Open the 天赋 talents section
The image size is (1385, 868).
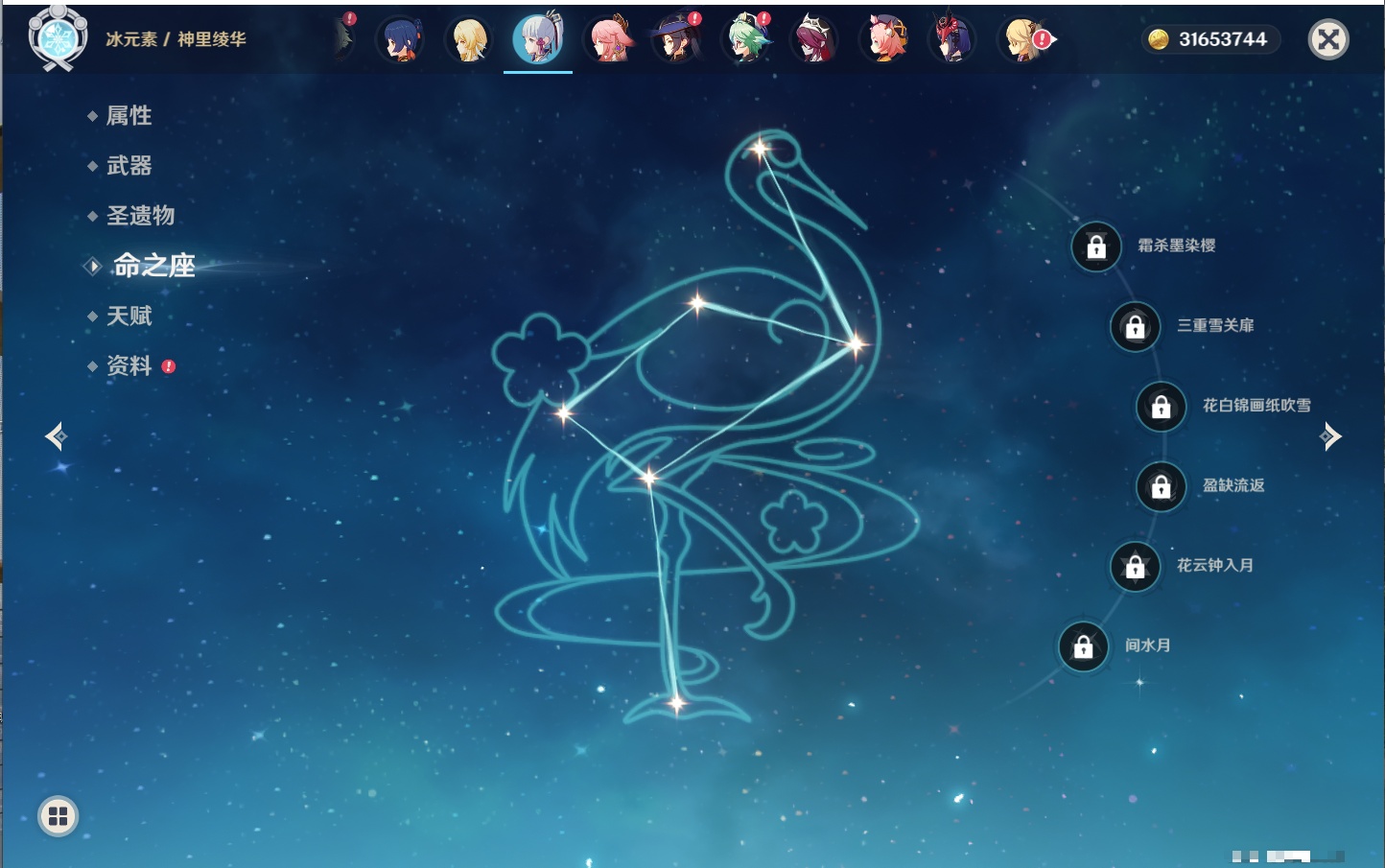click(x=129, y=316)
